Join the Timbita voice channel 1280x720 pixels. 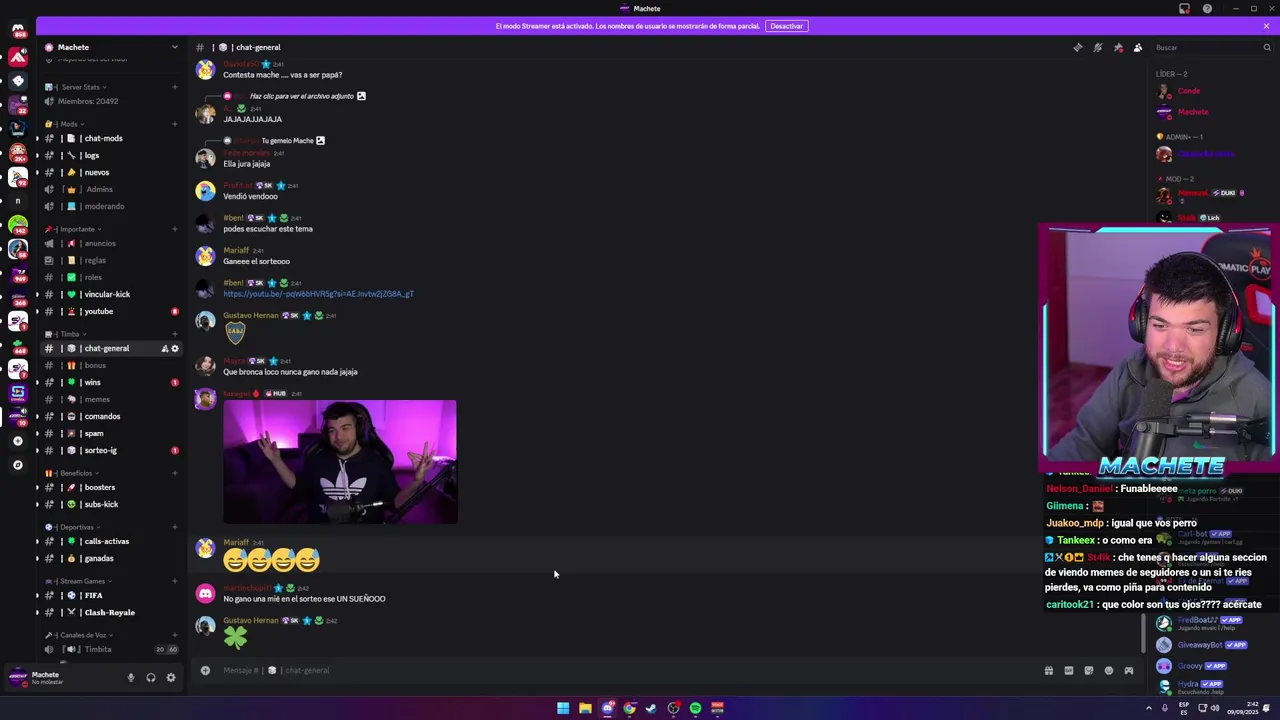pyautogui.click(x=110, y=649)
